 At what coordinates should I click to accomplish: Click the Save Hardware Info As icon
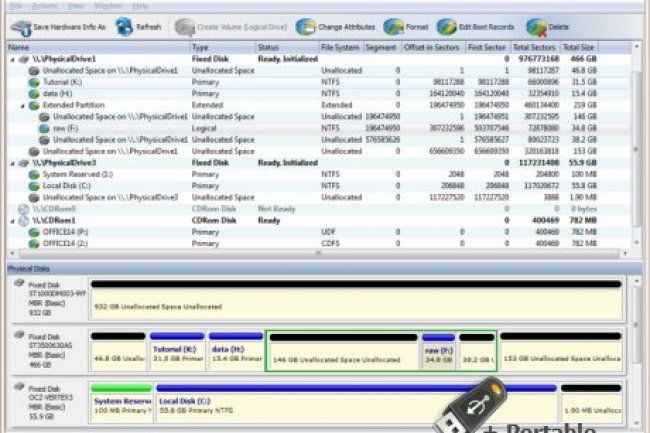tap(18, 26)
